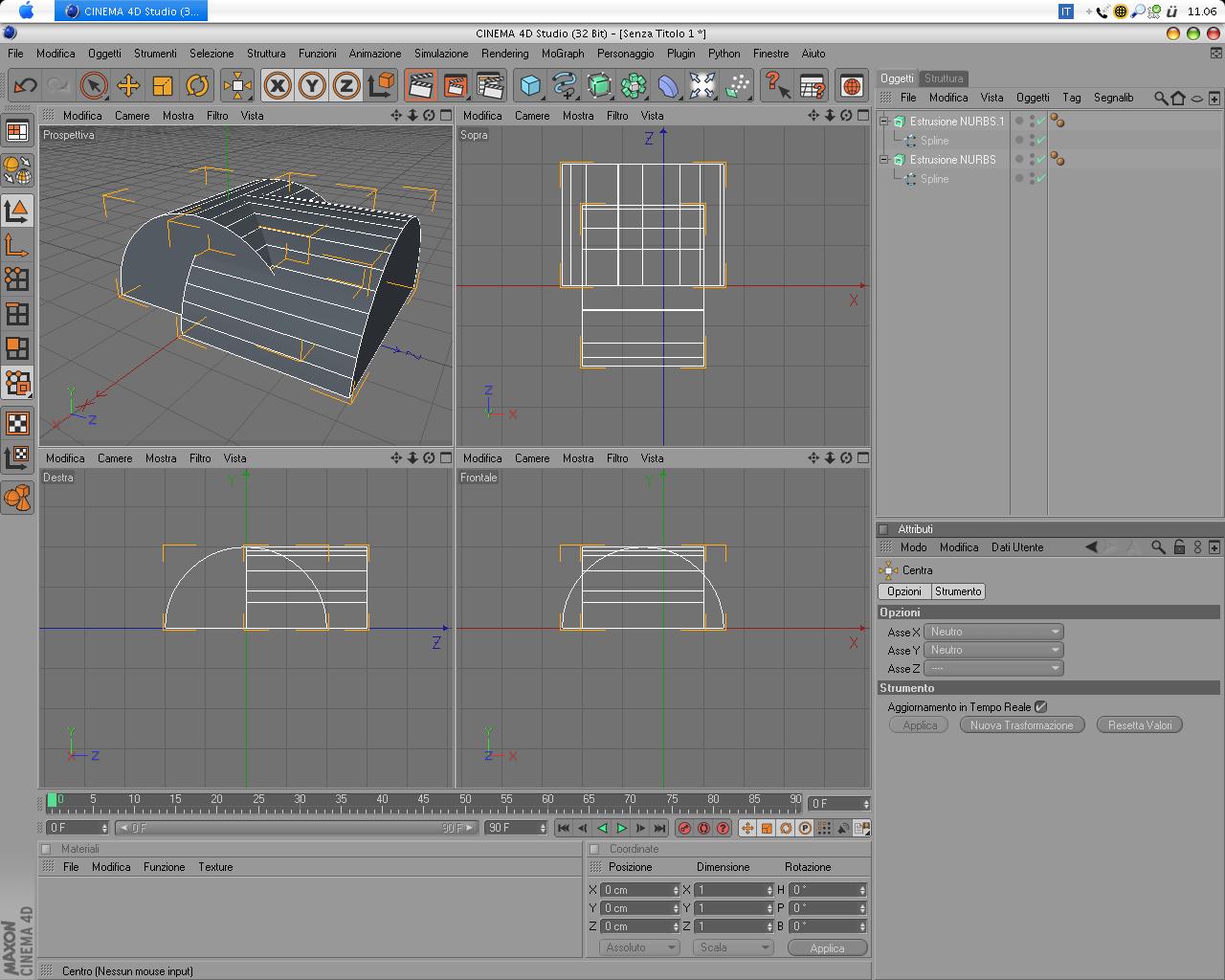Open the Cube primitive object tool
The height and width of the screenshot is (980, 1225).
coord(529,86)
